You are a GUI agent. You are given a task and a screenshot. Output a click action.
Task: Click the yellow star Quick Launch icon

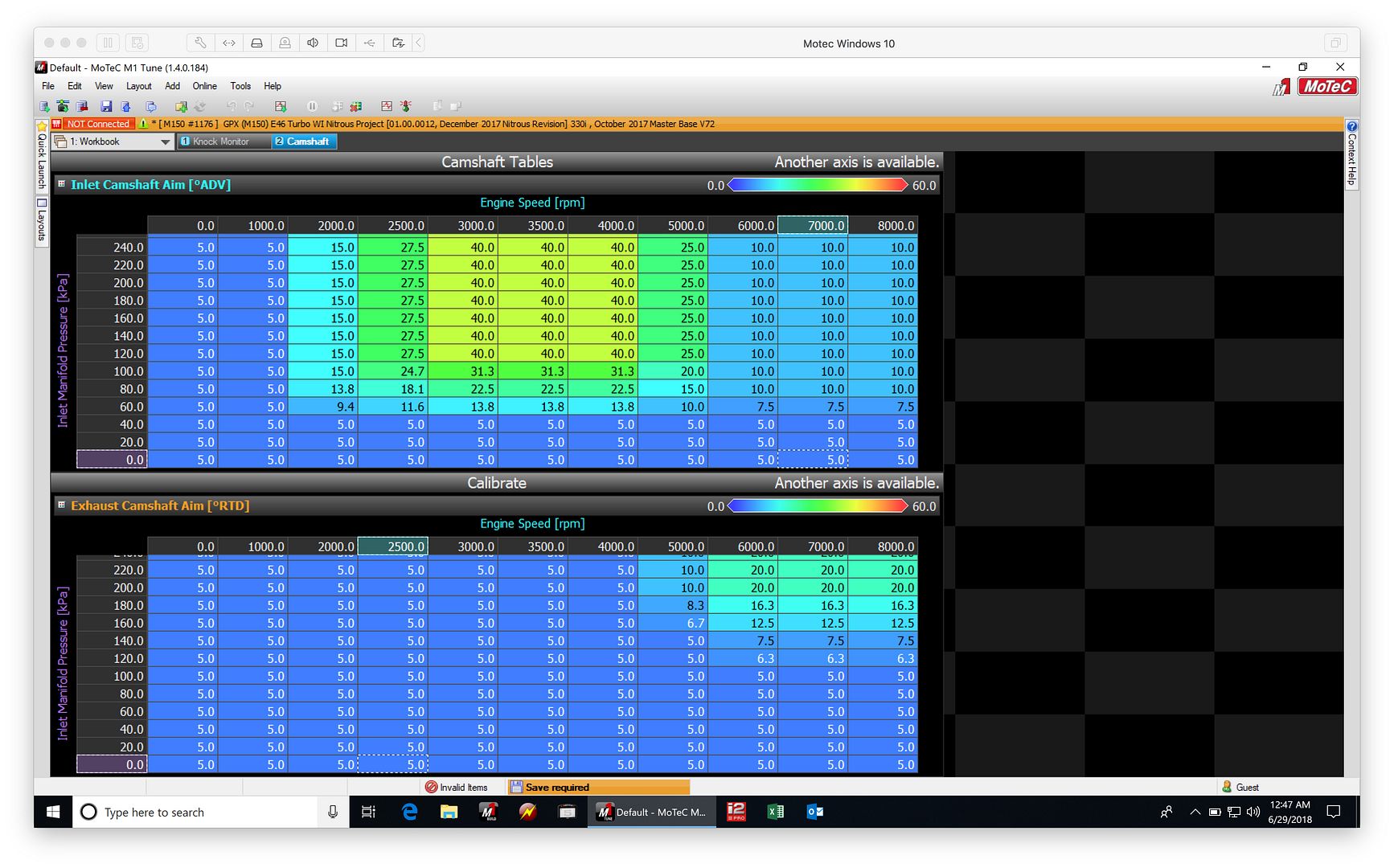pos(42,126)
